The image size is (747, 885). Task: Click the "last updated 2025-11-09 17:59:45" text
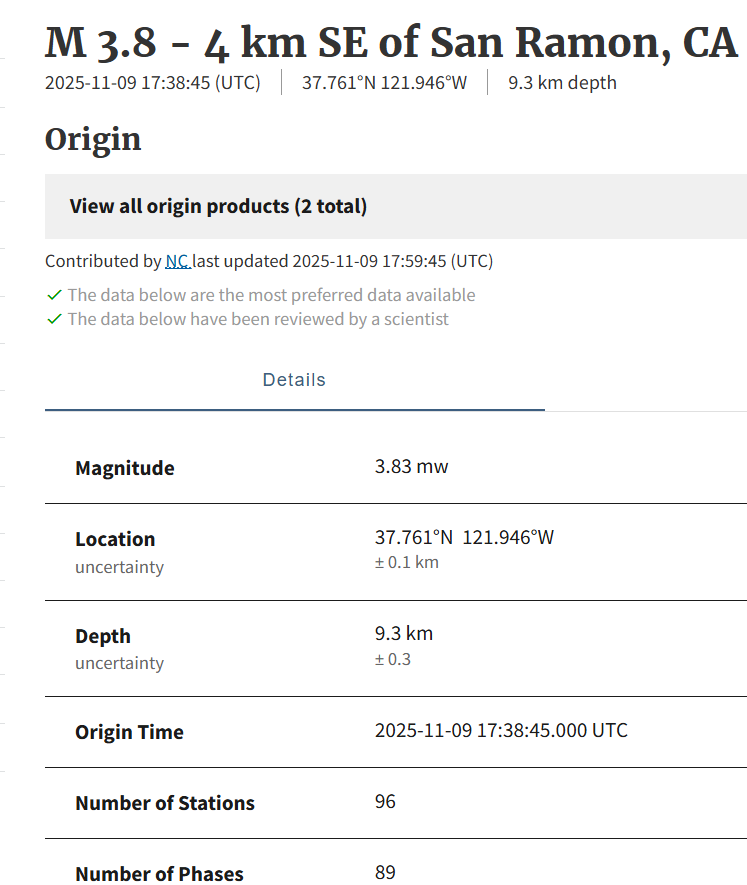[343, 262]
